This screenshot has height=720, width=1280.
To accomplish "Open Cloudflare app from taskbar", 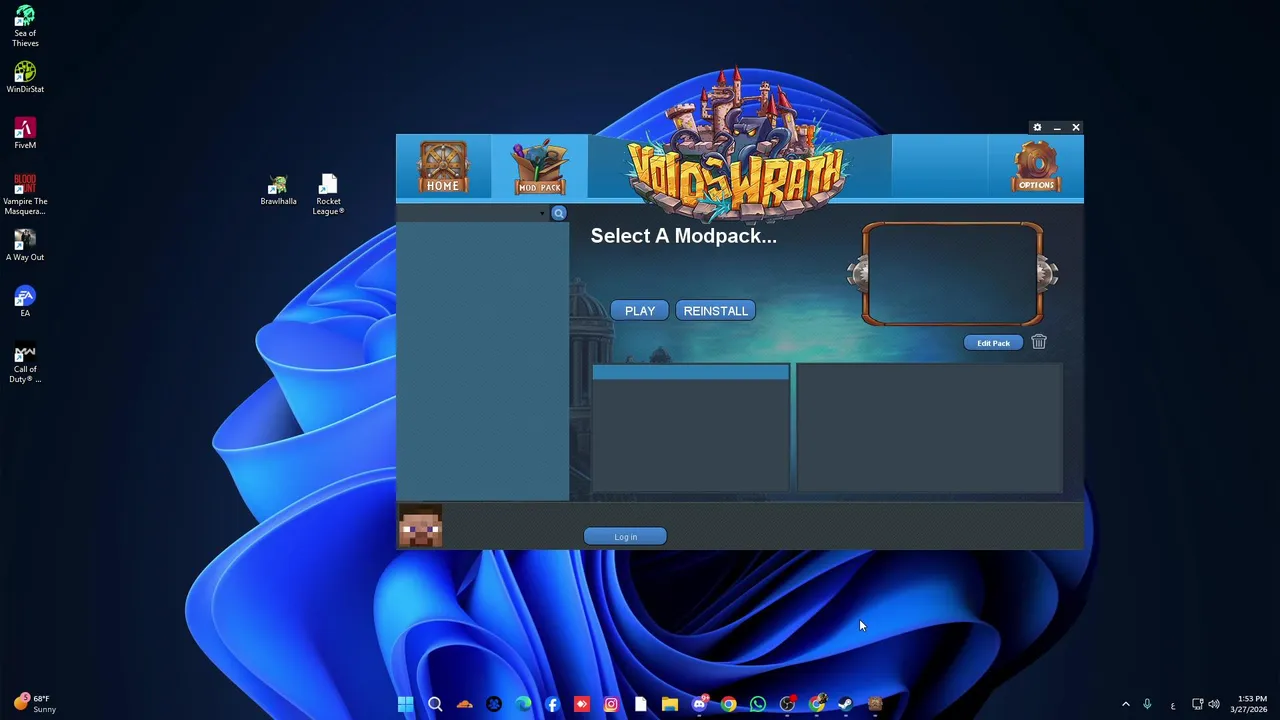I will tap(464, 705).
